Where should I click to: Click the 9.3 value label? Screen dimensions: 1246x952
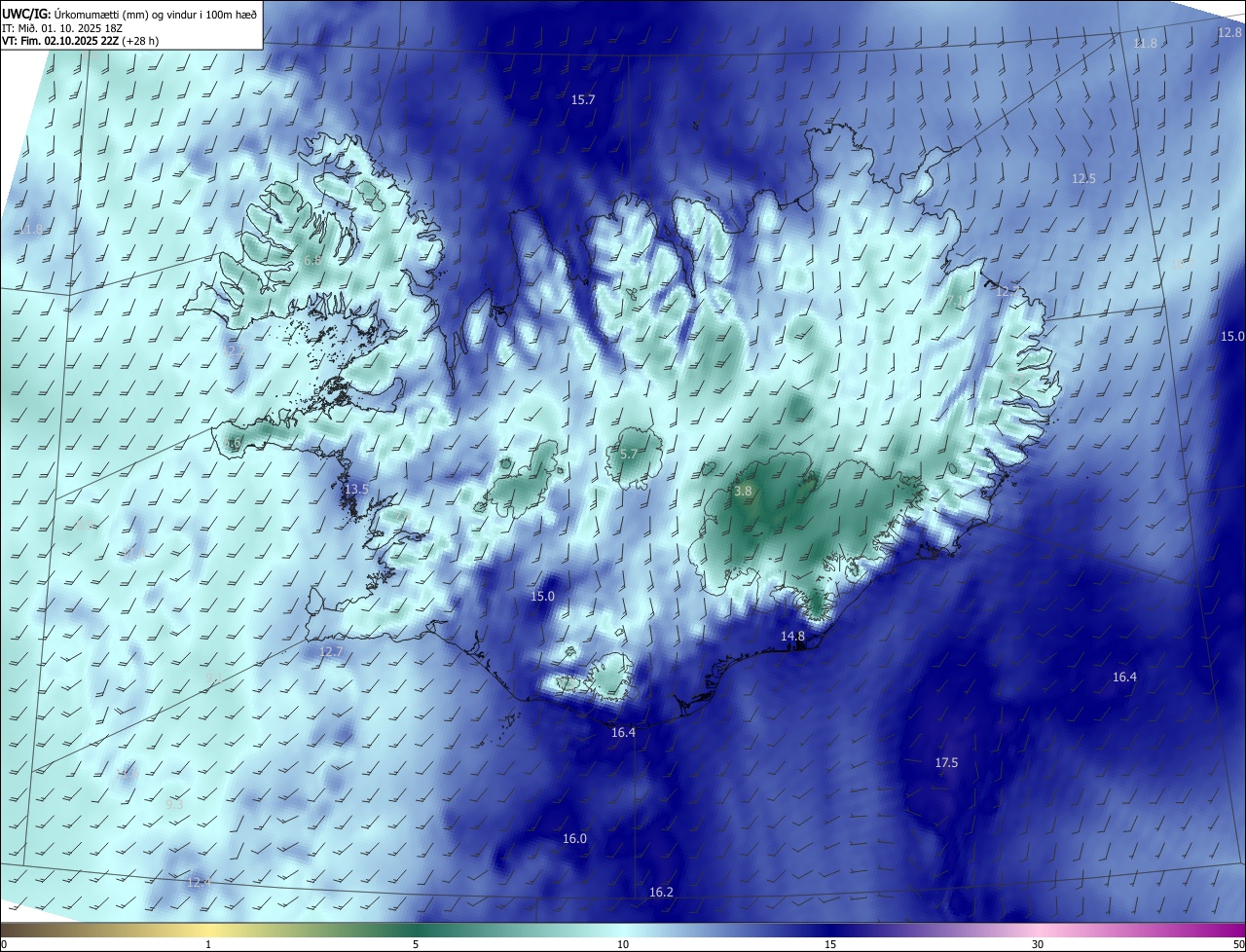[x=174, y=804]
